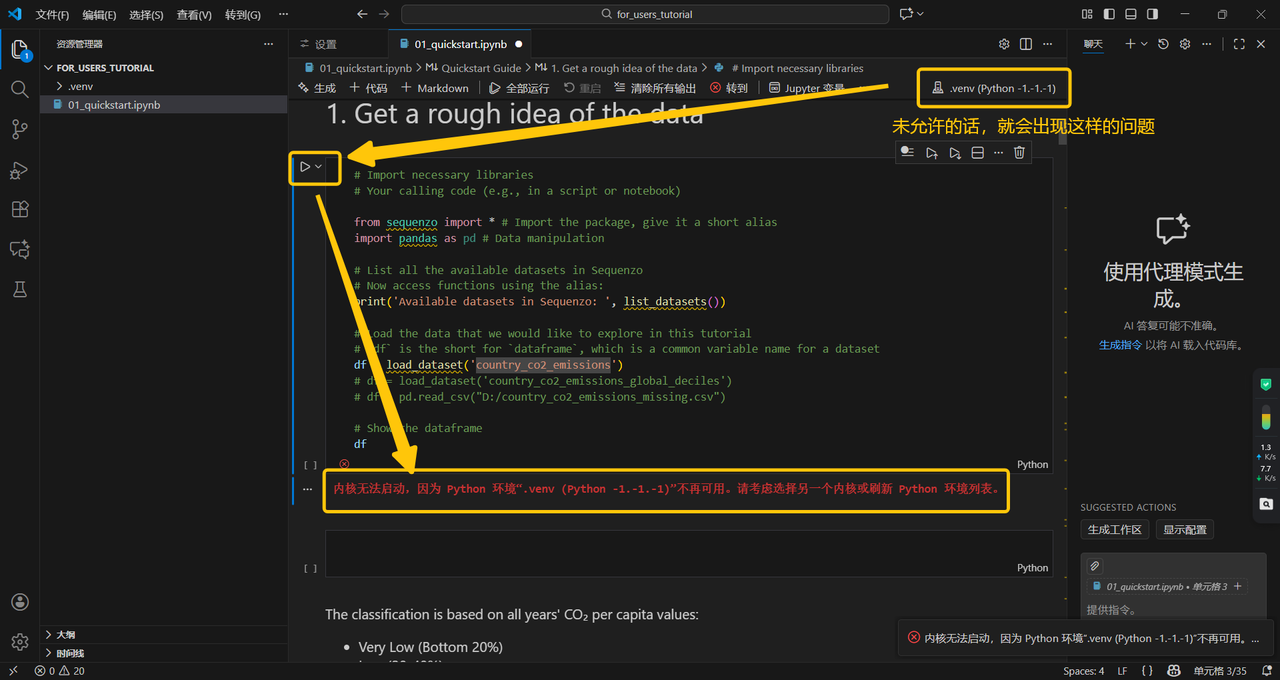Expand the 大纲 outline section
The width and height of the screenshot is (1280, 680).
point(65,634)
